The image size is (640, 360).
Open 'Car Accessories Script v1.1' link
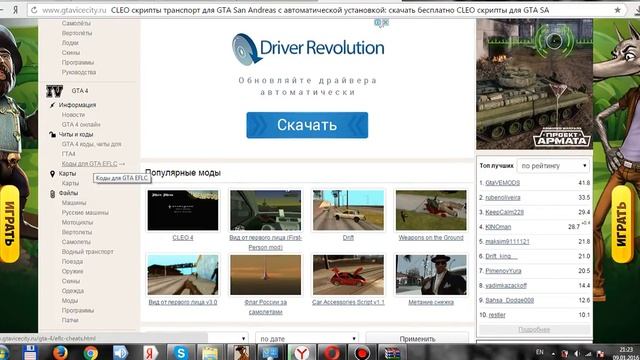pyautogui.click(x=348, y=302)
